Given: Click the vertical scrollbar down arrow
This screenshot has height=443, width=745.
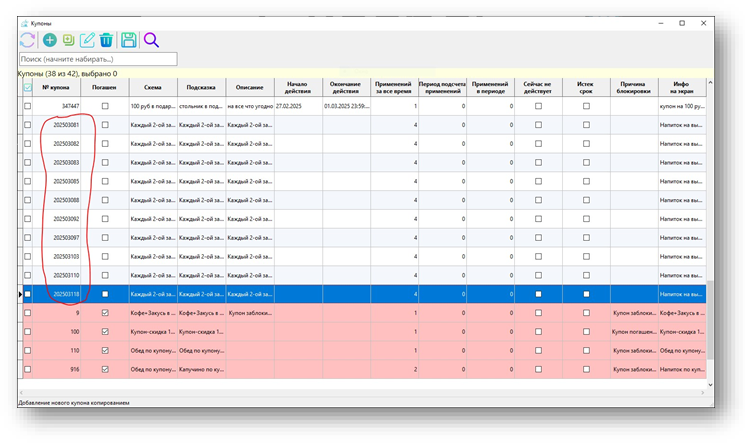Looking at the screenshot, I should tap(710, 385).
